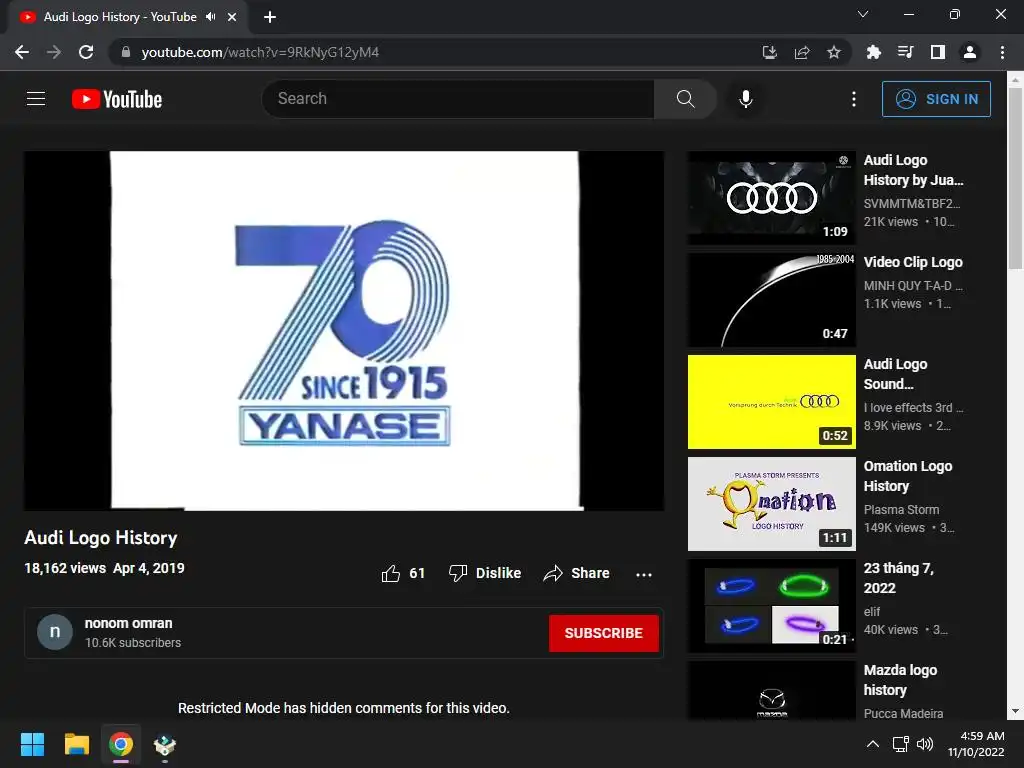
Task: Open the system volume speaker icon
Action: (925, 744)
